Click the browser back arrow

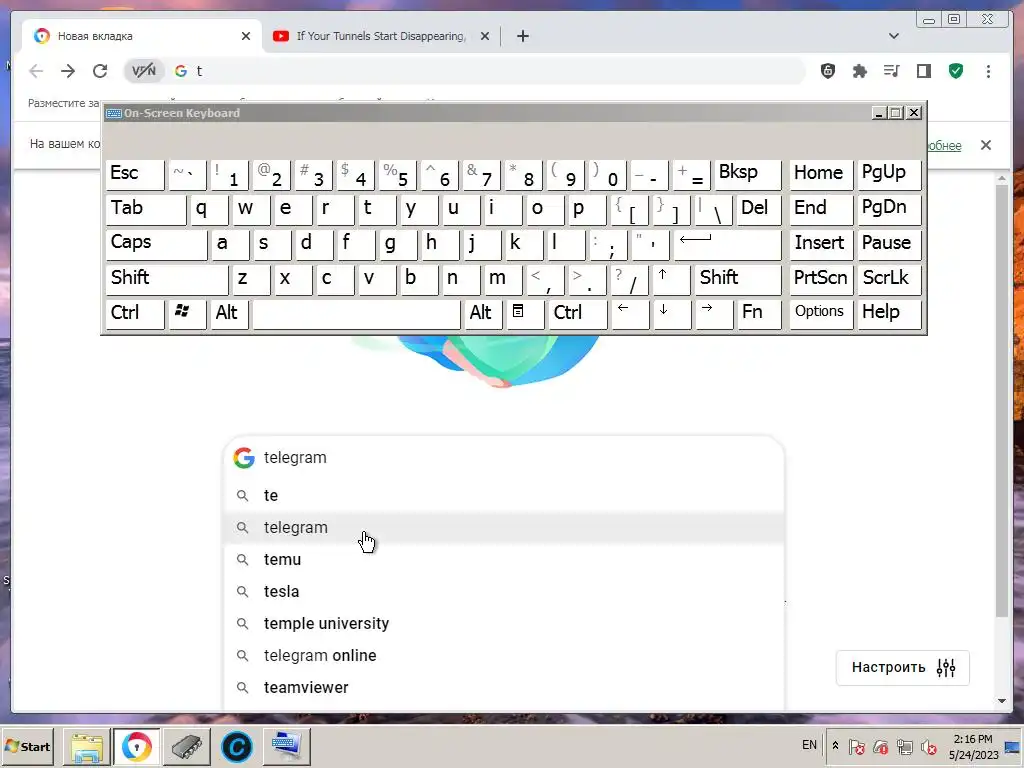coord(36,71)
